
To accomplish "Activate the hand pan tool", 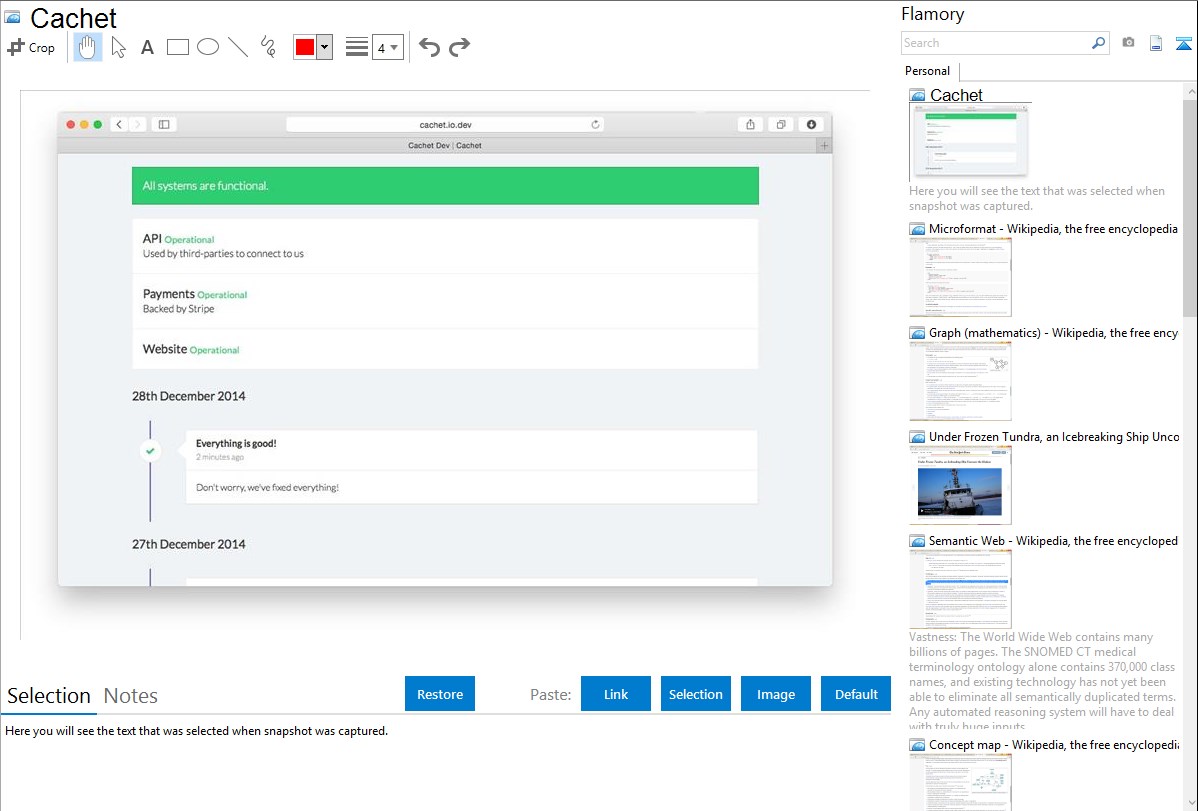I will tap(87, 47).
